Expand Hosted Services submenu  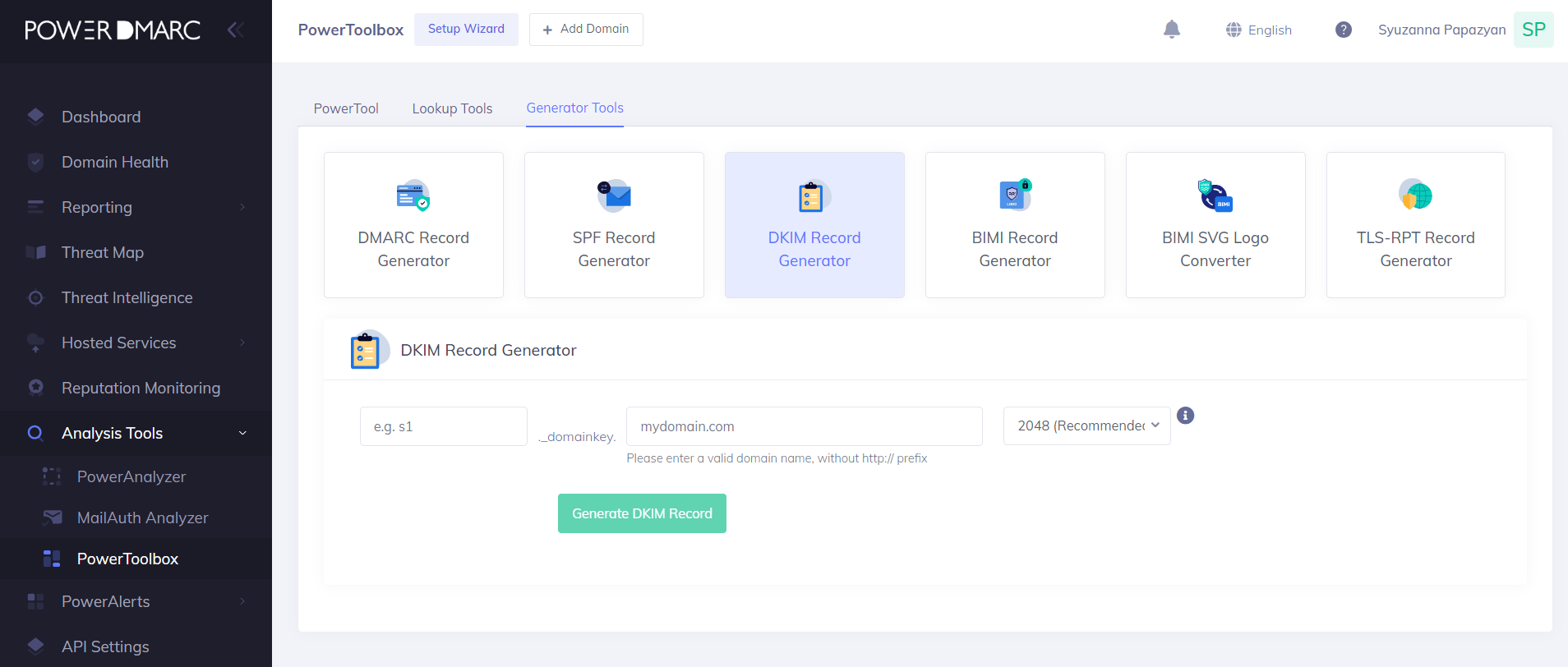(x=136, y=343)
